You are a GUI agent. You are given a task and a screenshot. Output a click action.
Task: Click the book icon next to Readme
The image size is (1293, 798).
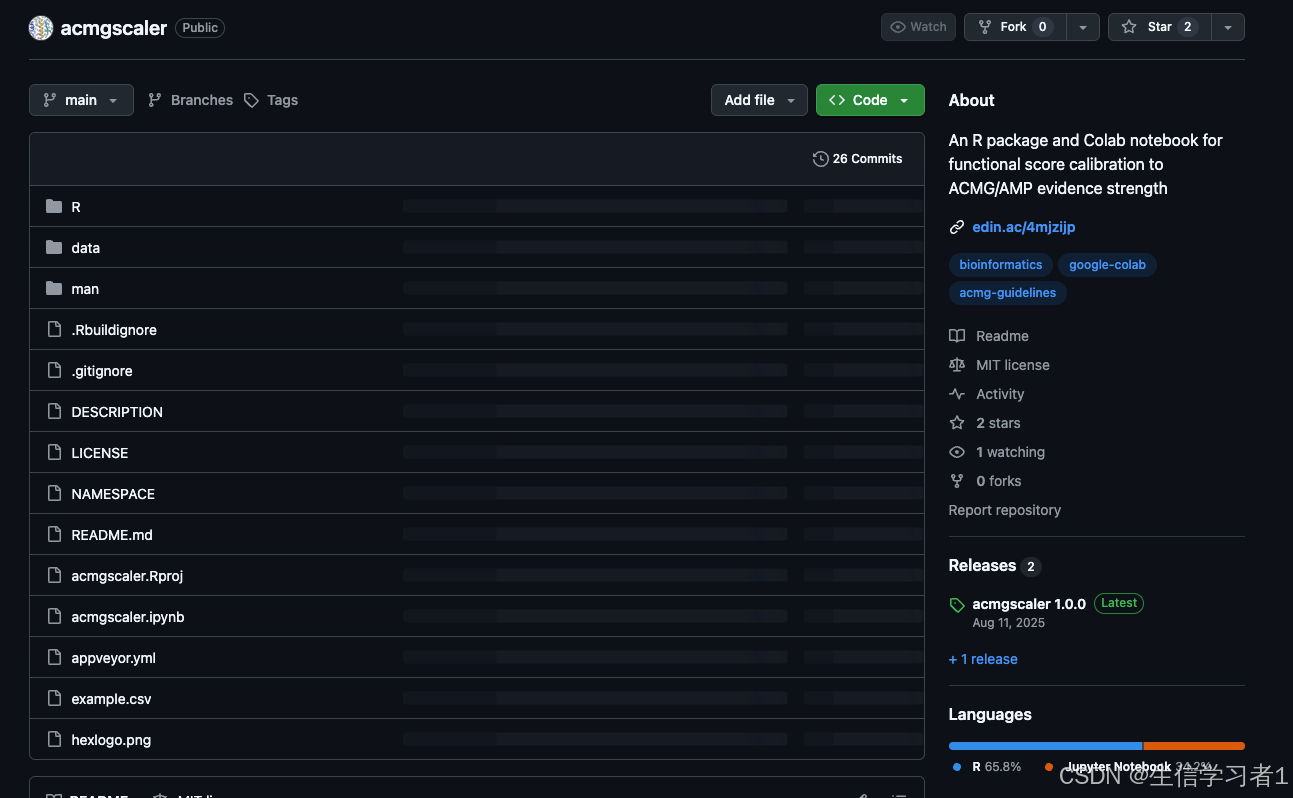coord(957,336)
